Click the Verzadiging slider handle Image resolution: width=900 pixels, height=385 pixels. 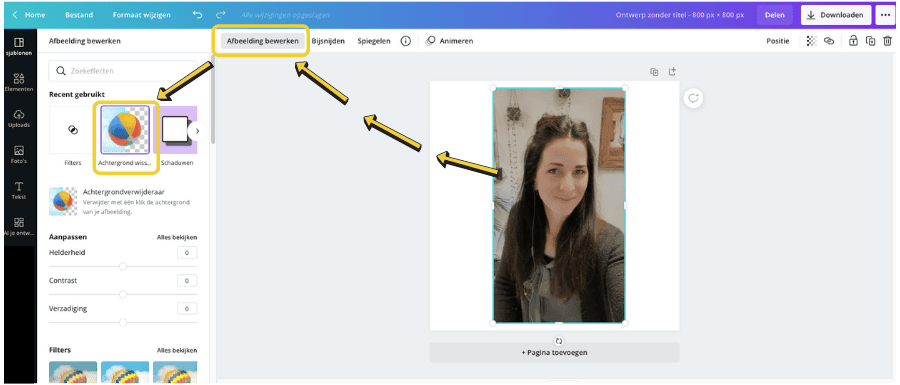[x=123, y=322]
